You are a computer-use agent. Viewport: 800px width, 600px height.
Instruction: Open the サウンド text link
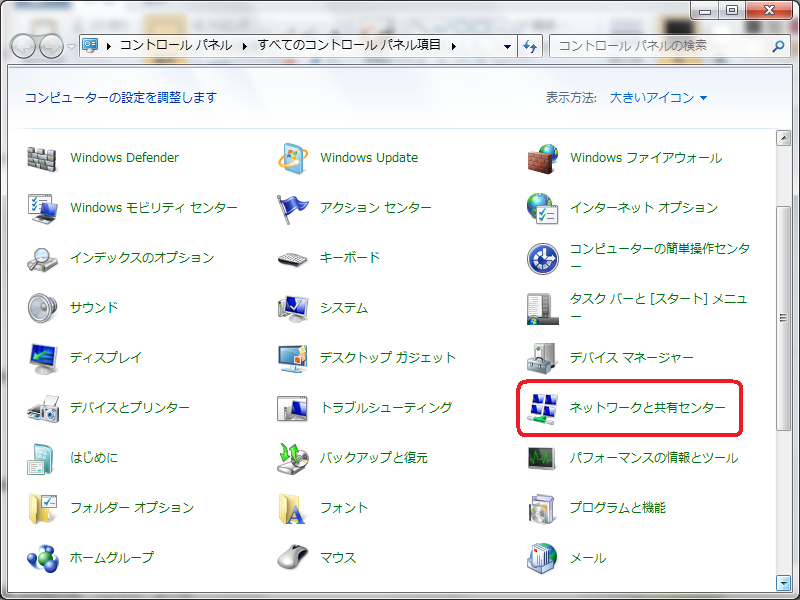pos(94,308)
